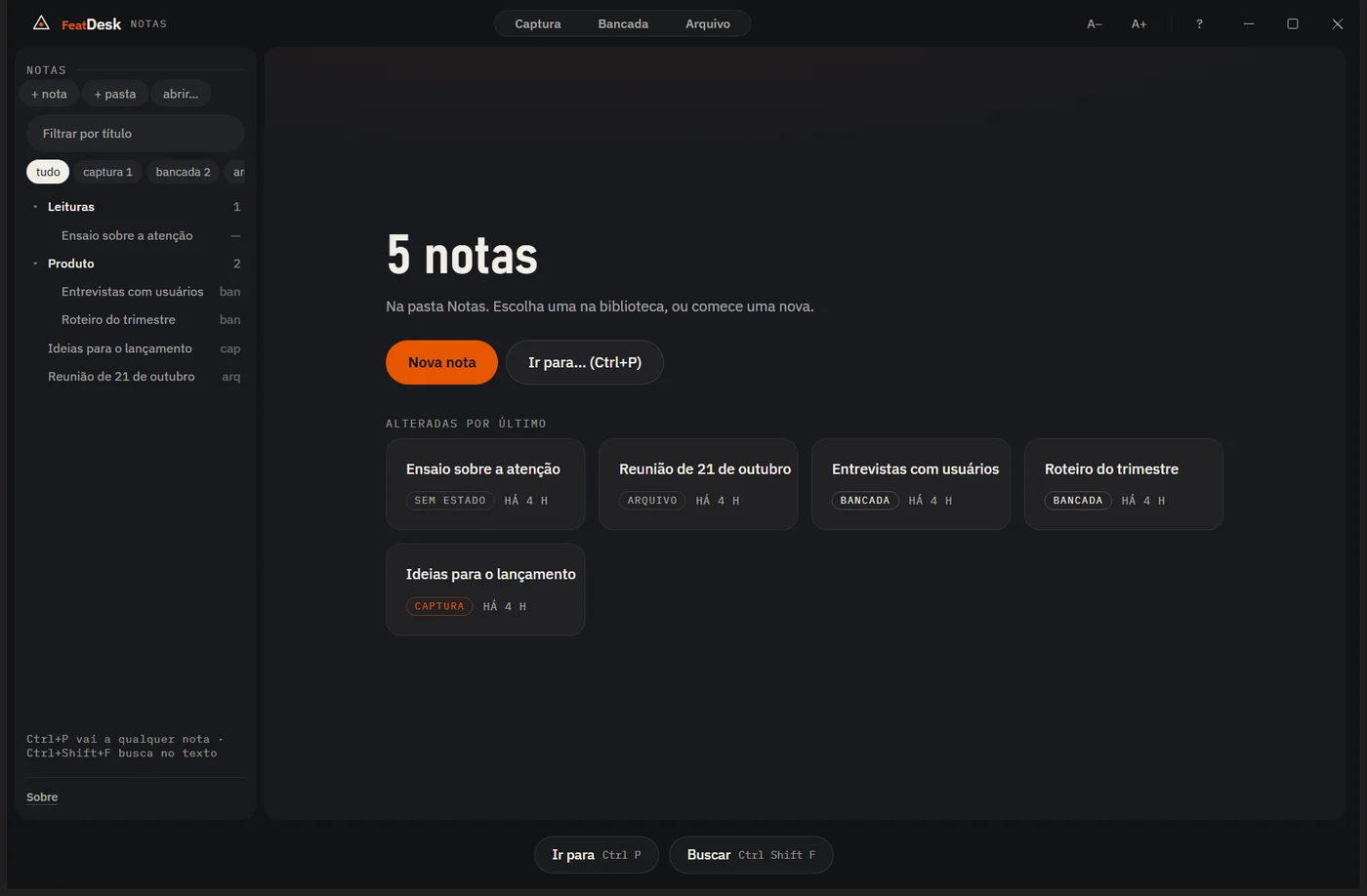Click the Buscar Ctrl Shift F button

[751, 855]
